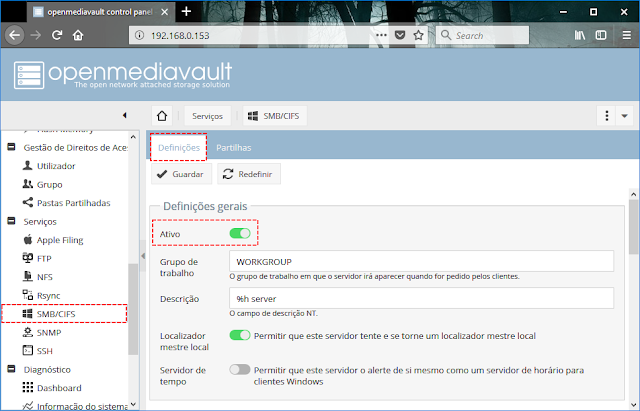This screenshot has height=411, width=640.
Task: Open Apple Filing service
Action: click(53, 240)
